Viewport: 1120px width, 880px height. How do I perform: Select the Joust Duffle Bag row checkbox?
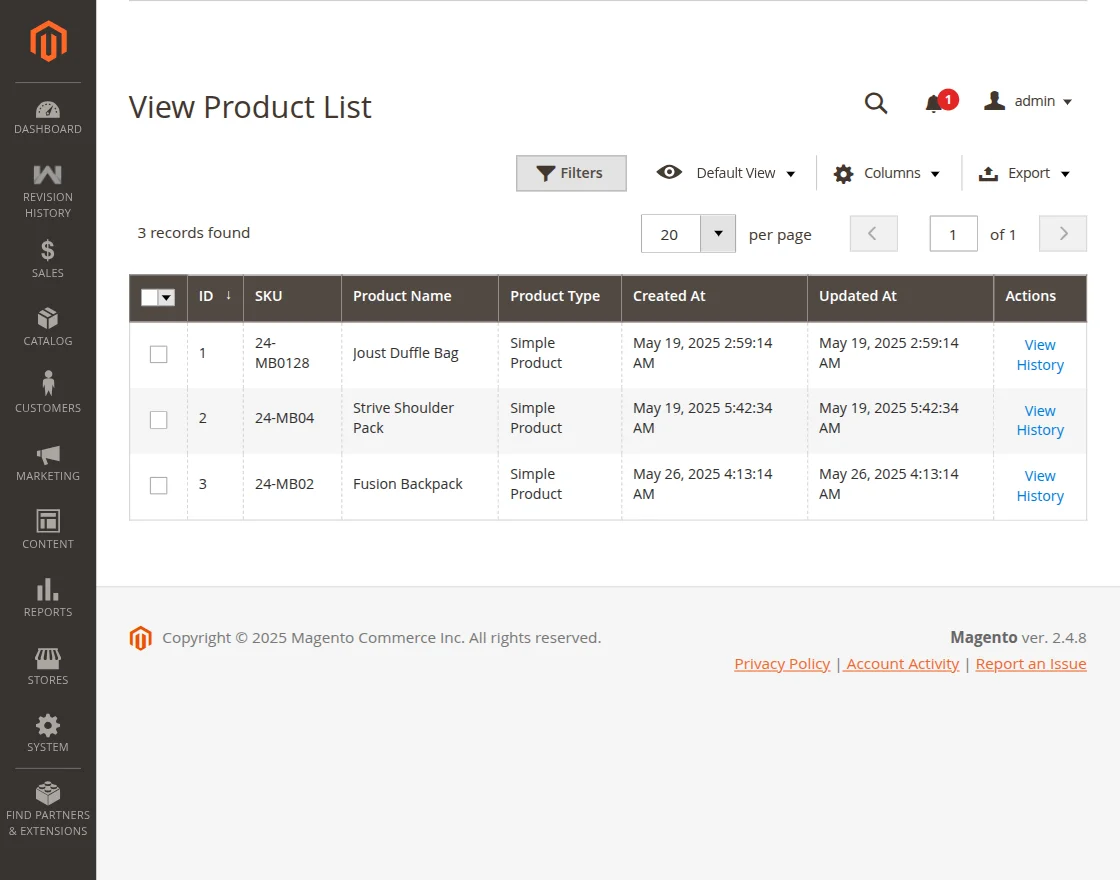click(158, 354)
